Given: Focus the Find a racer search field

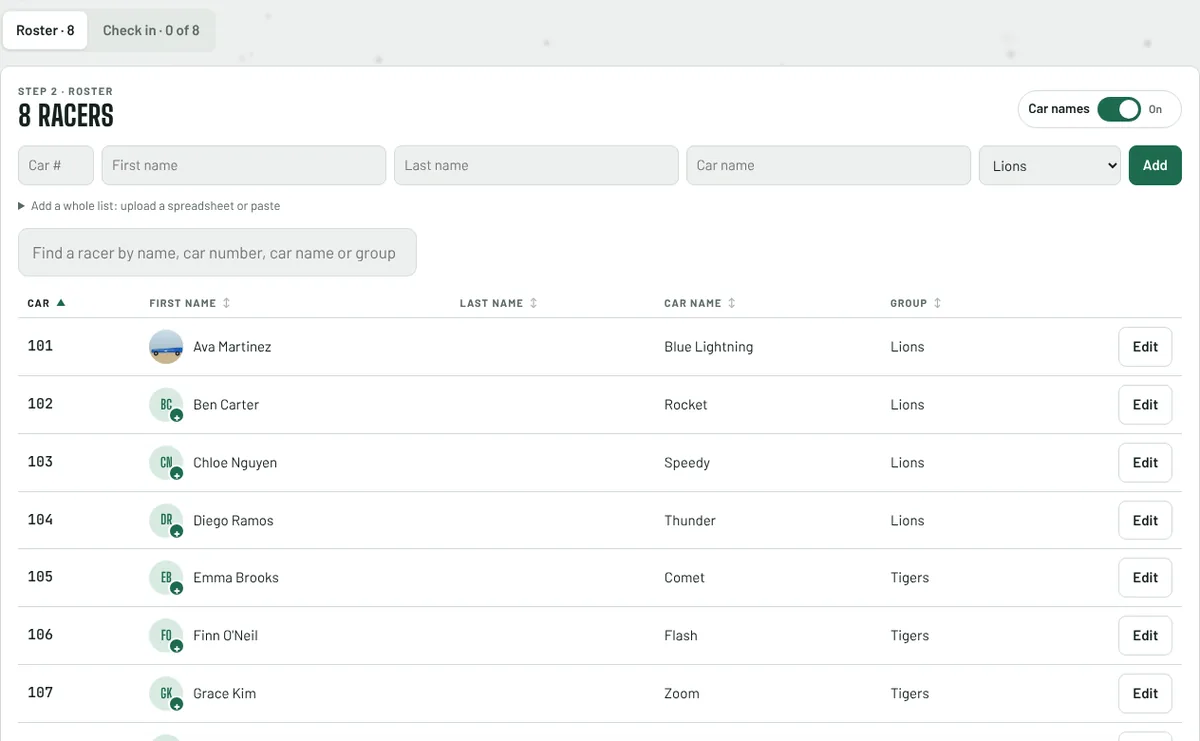Looking at the screenshot, I should 217,253.
